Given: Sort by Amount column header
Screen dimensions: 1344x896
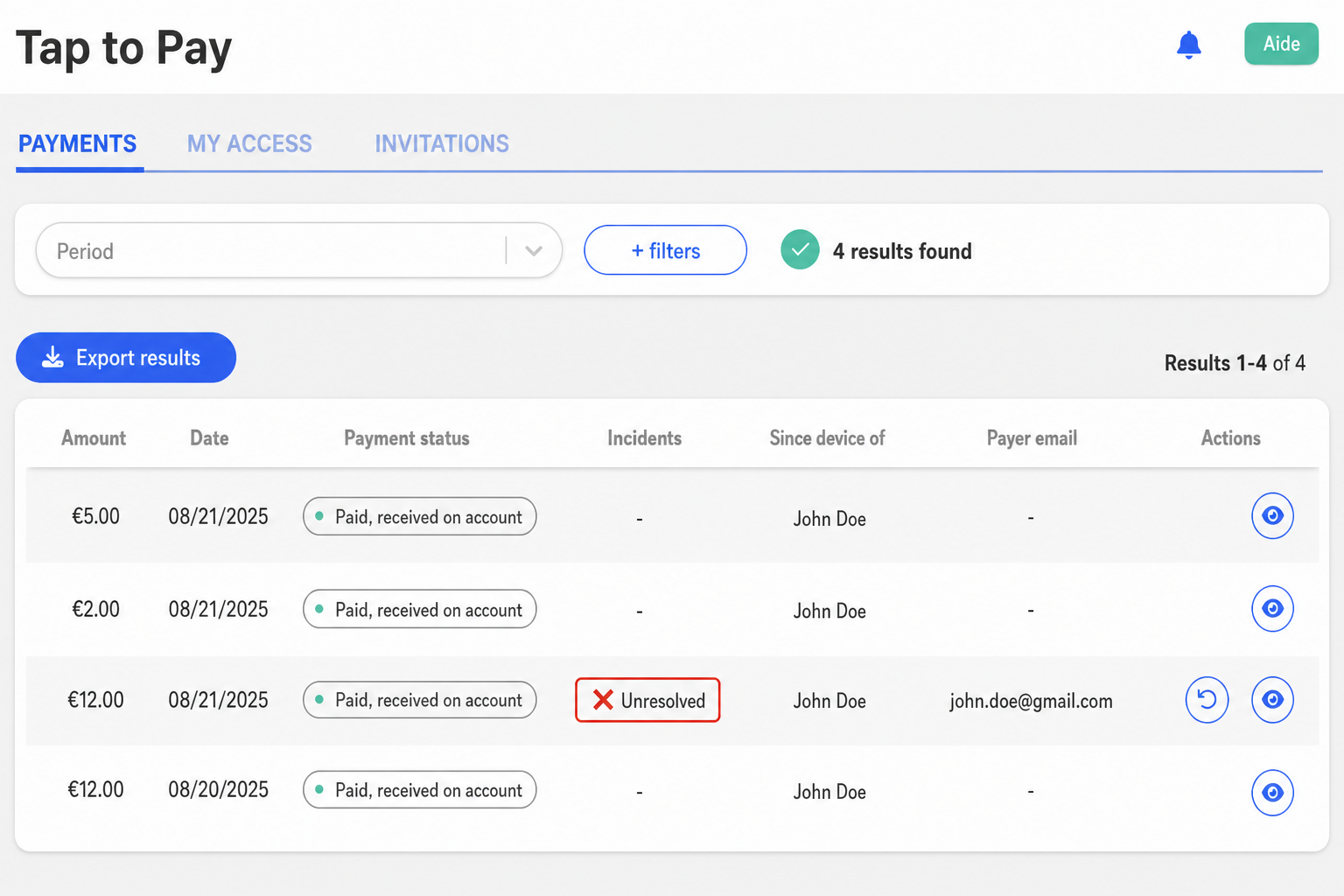Looking at the screenshot, I should click(94, 438).
